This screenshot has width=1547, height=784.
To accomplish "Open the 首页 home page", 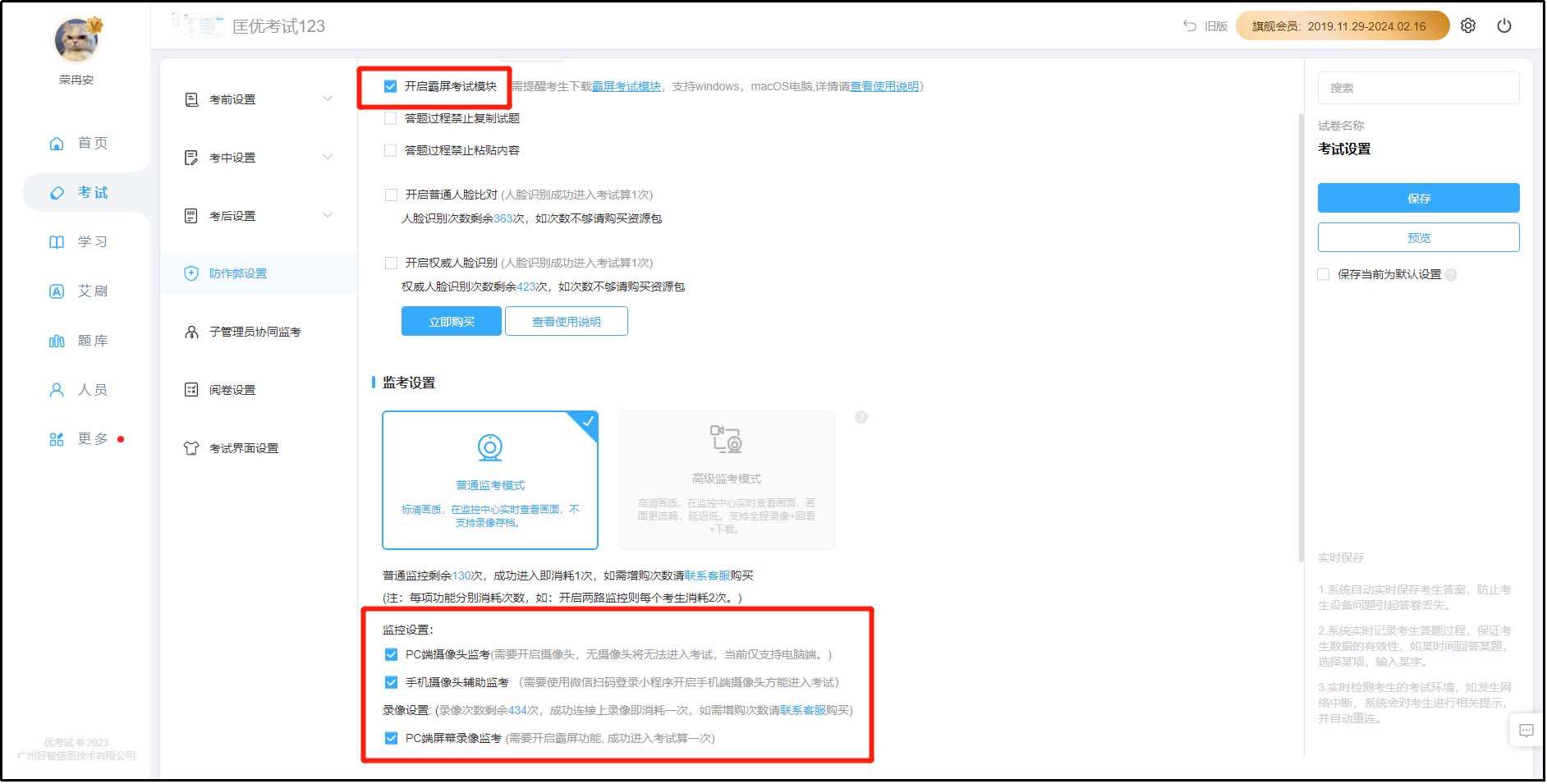I will (91, 143).
